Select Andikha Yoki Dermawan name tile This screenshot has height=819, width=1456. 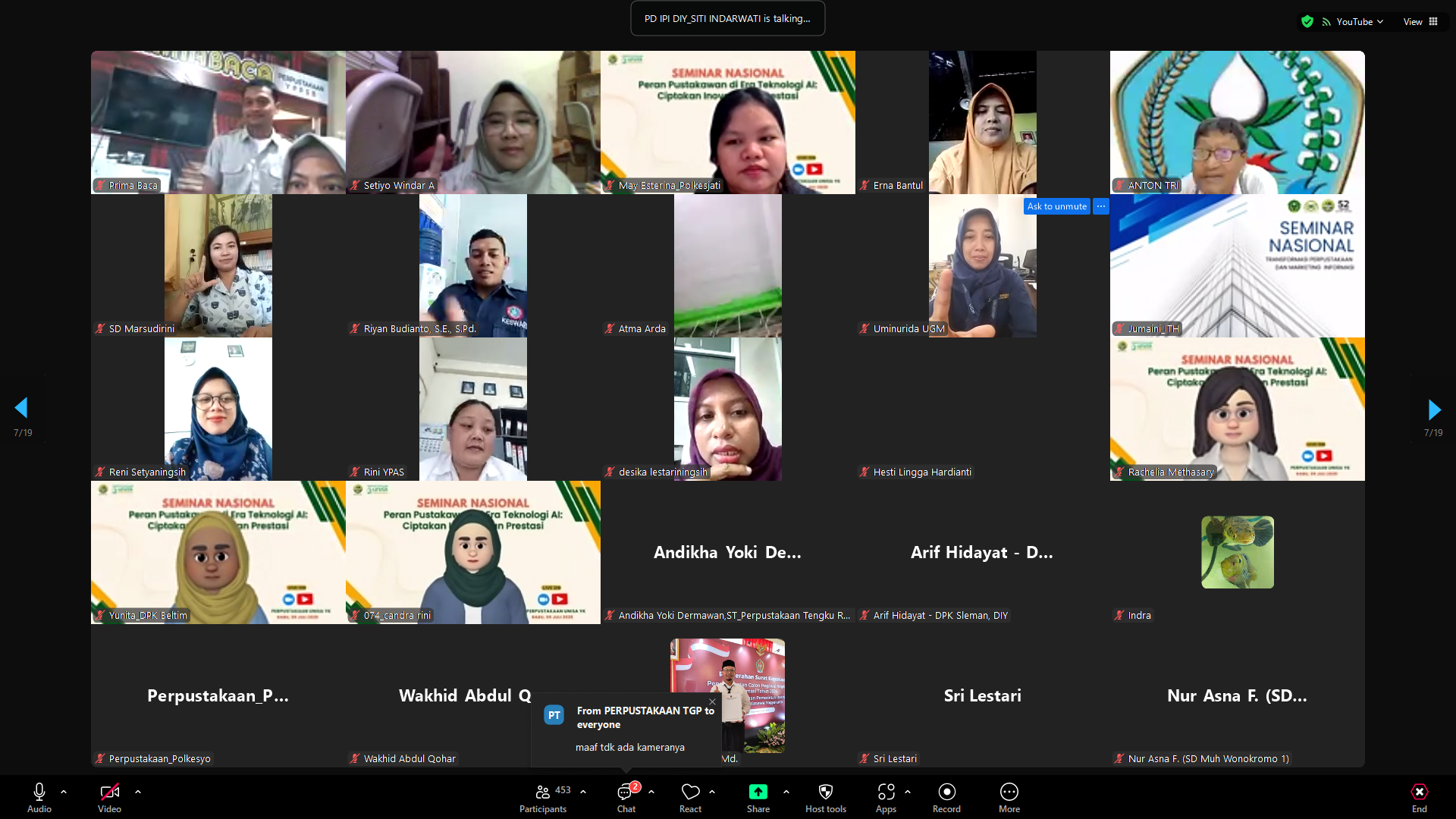pyautogui.click(x=728, y=552)
